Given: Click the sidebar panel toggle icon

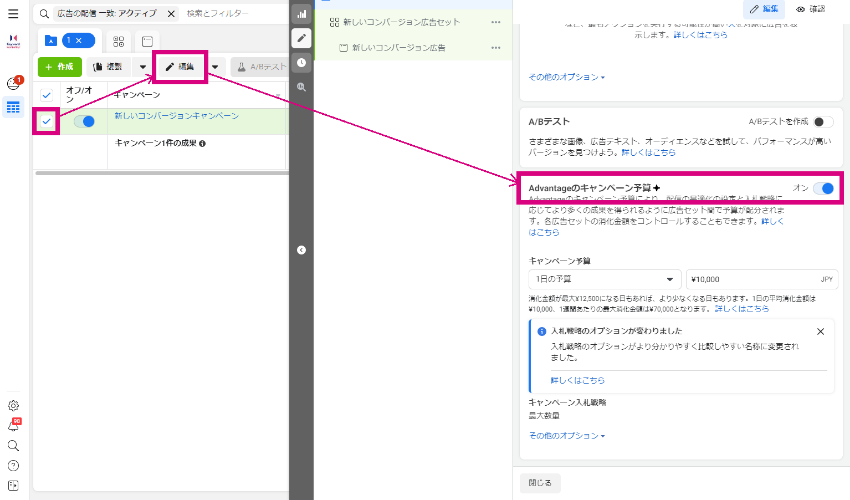Looking at the screenshot, I should [13, 485].
